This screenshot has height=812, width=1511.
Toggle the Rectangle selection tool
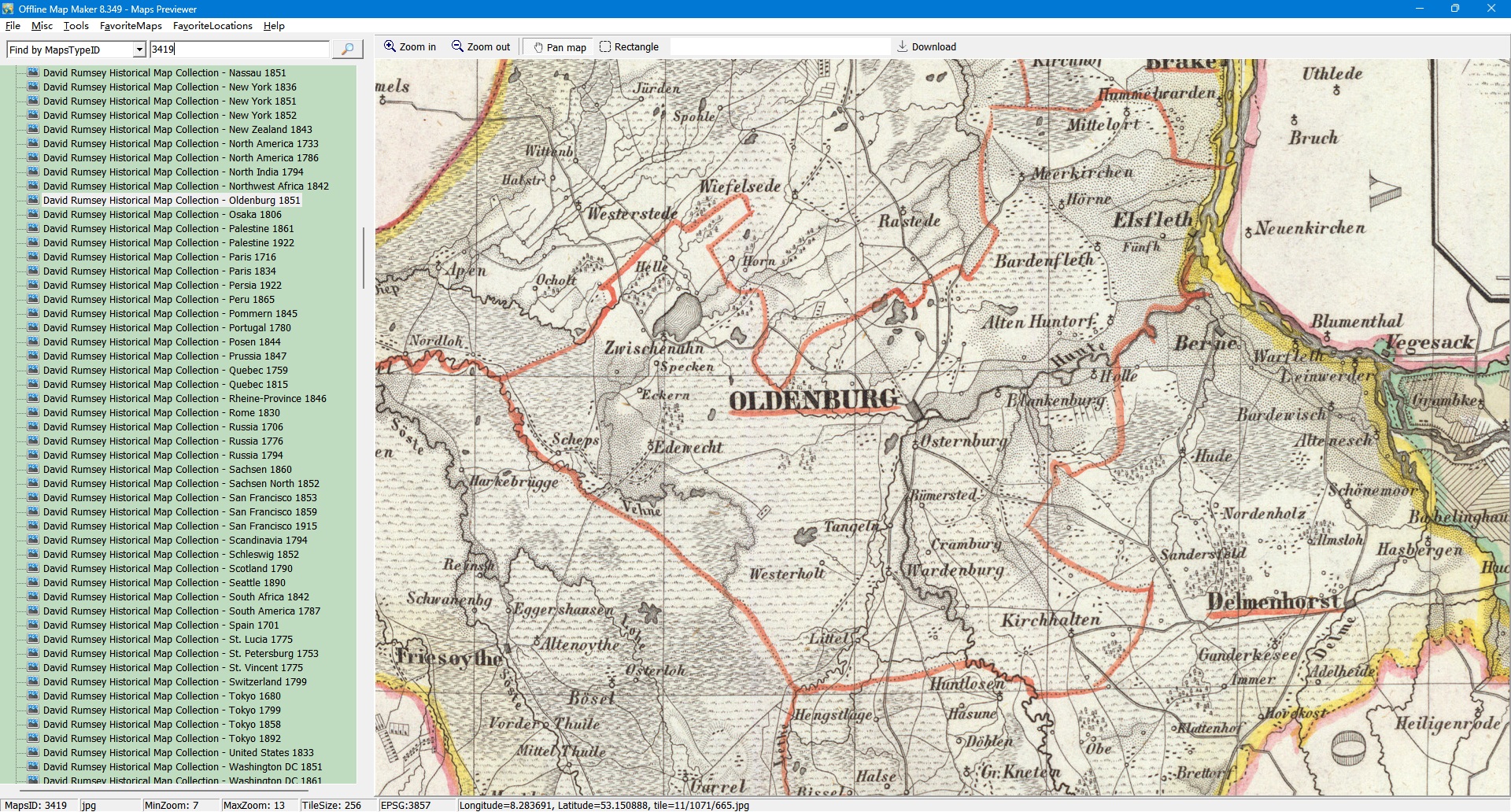point(629,47)
